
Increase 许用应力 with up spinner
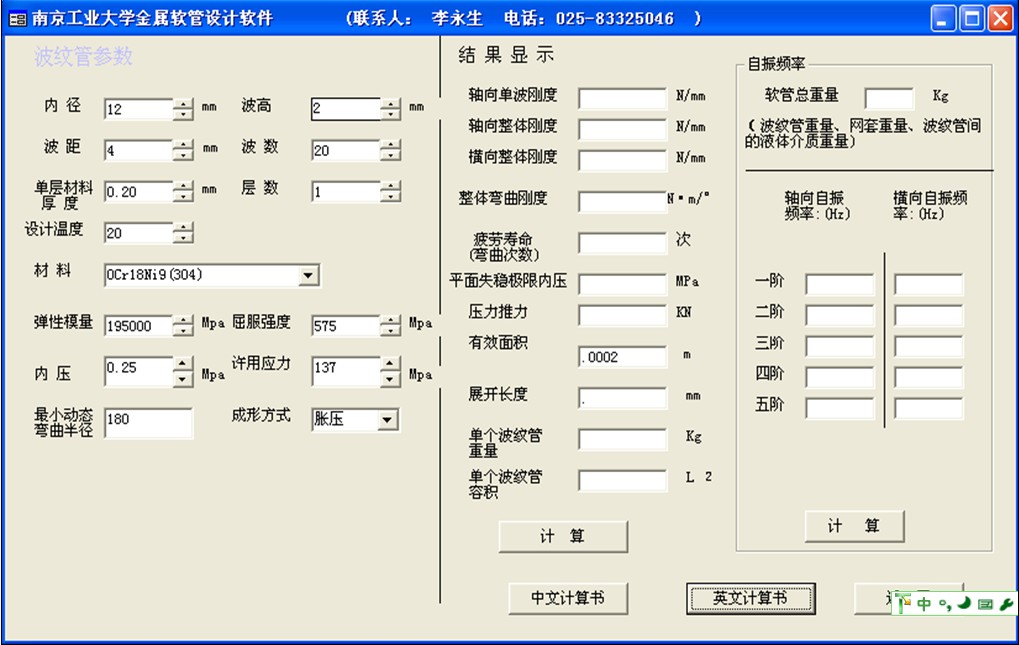[391, 364]
